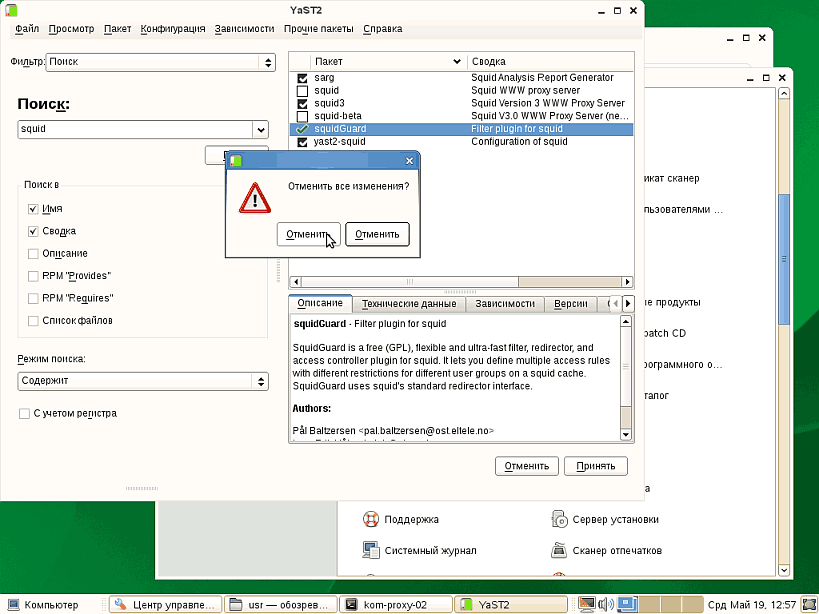The image size is (819, 614).
Task: Uncheck the Имя search option
Action: (33, 209)
